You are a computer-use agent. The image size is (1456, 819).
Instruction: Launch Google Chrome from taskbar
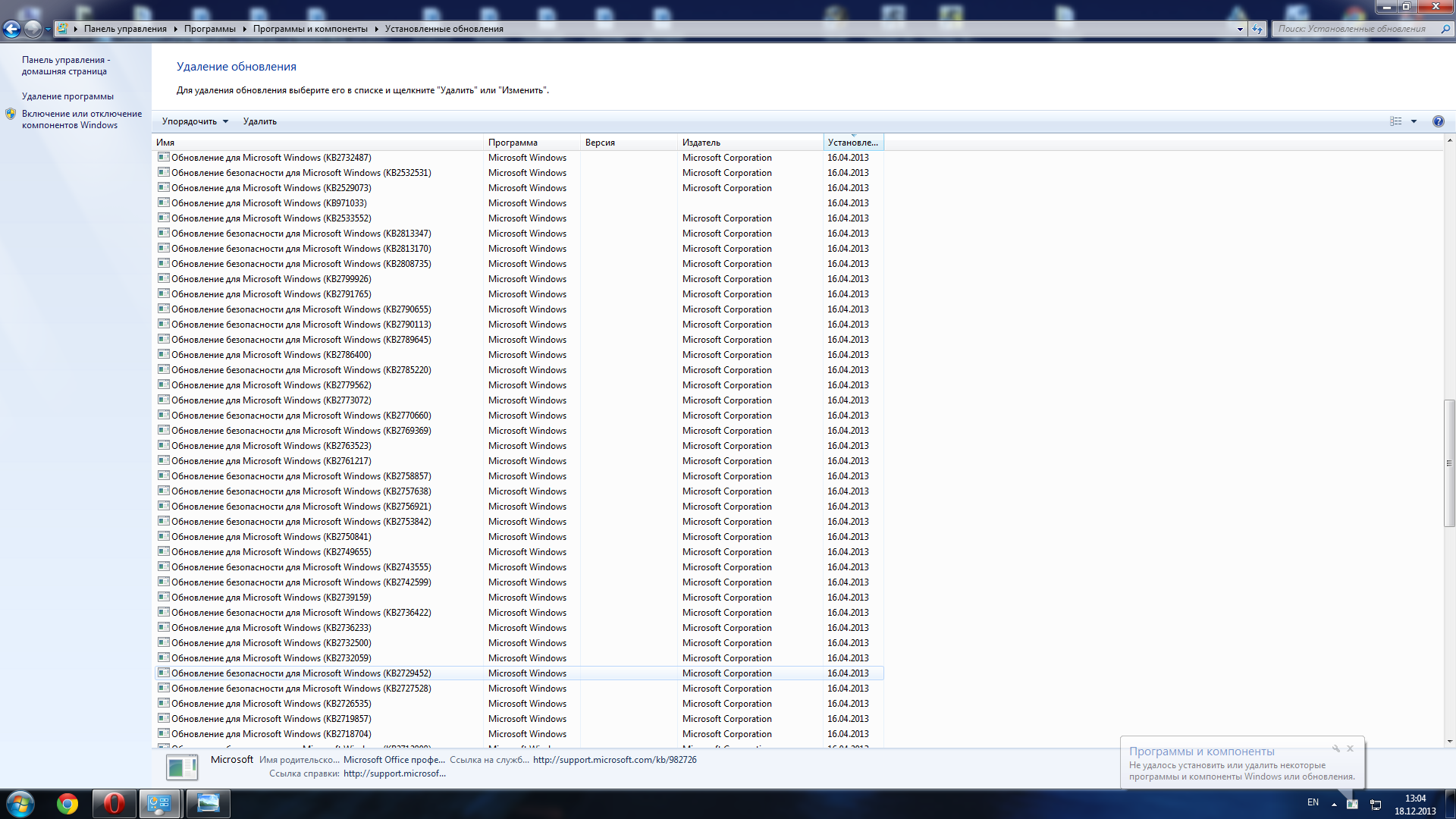[x=67, y=804]
